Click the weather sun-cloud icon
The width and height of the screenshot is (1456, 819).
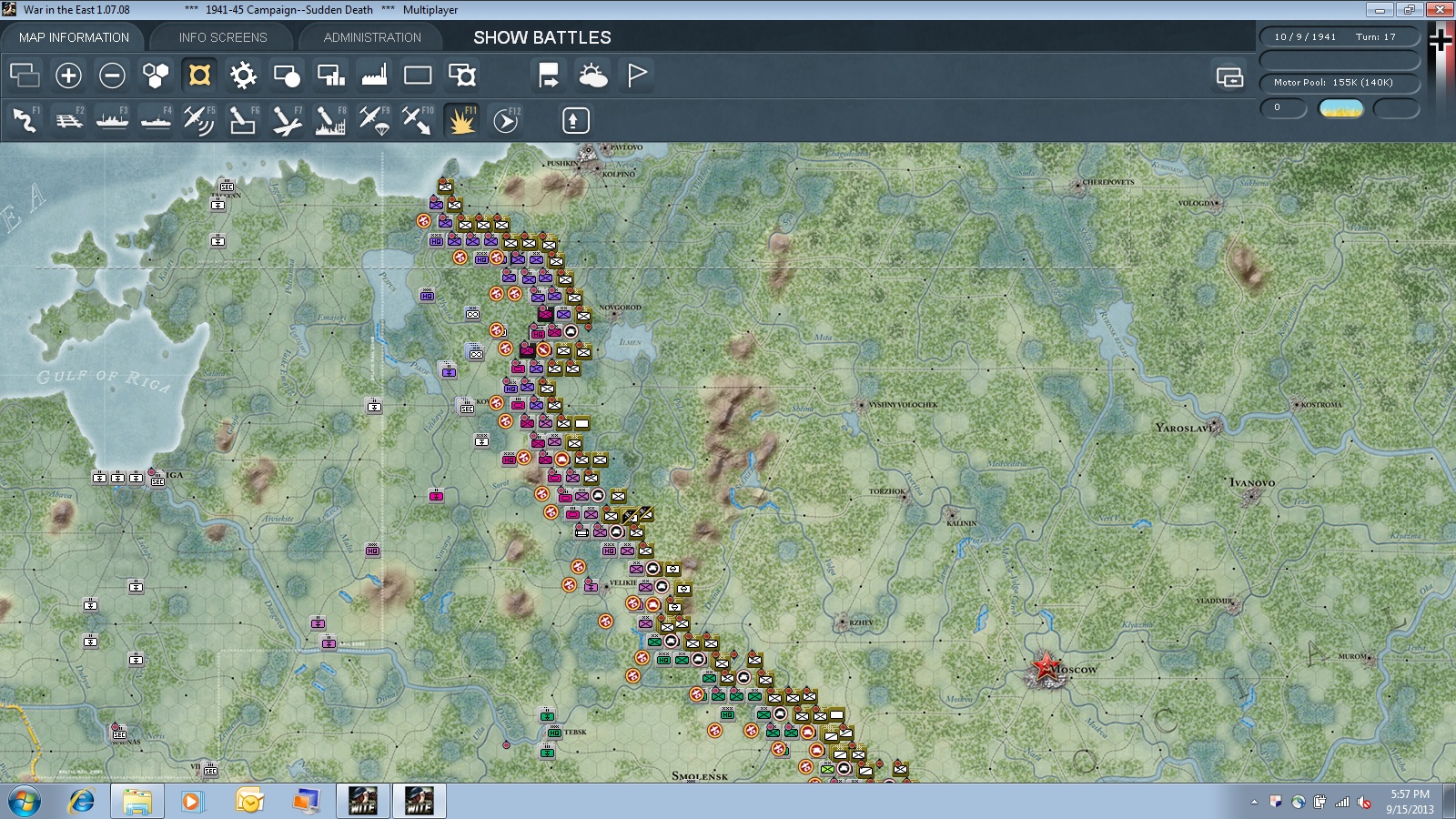point(592,76)
